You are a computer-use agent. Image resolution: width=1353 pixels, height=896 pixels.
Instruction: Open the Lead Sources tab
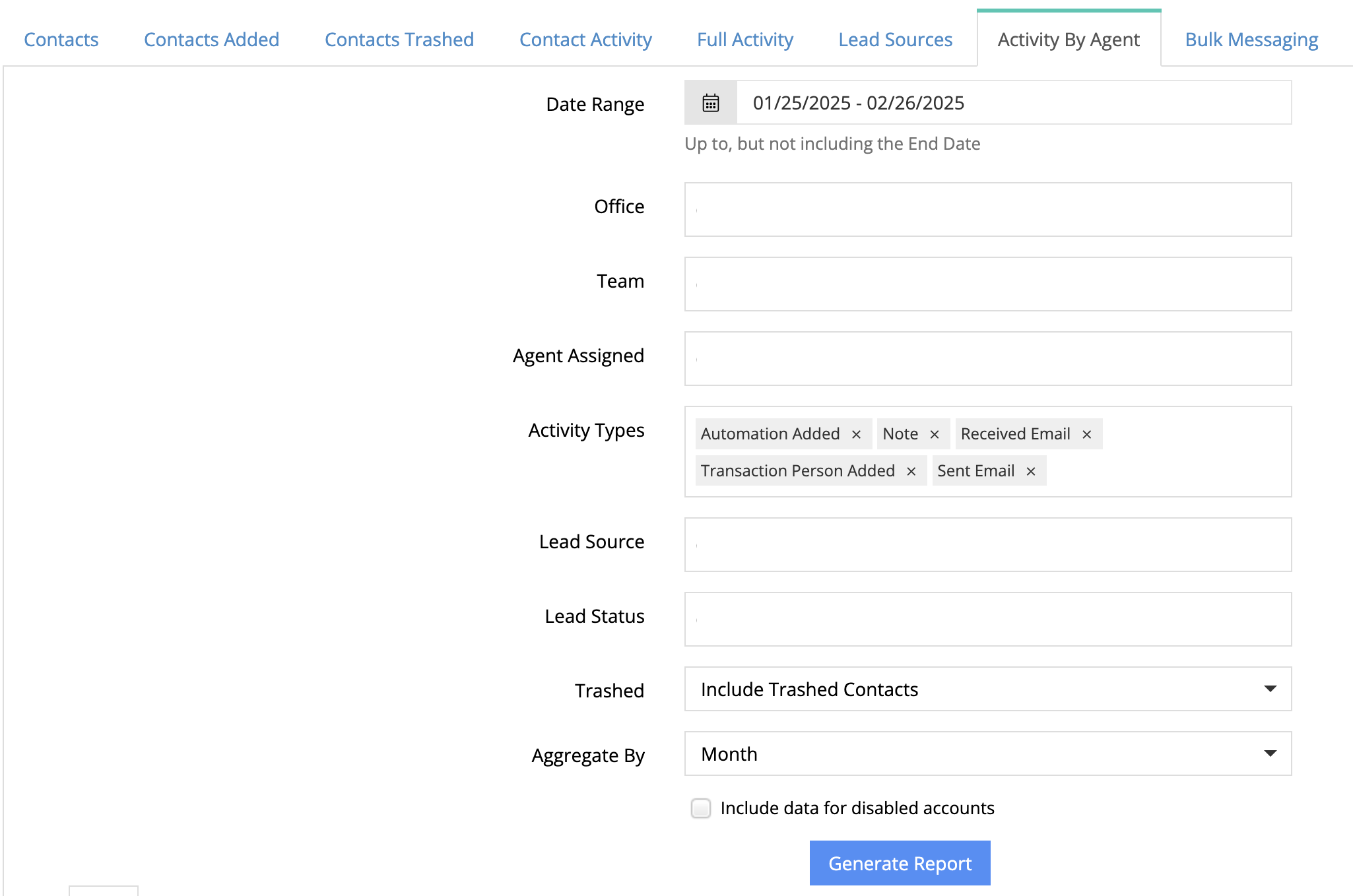point(895,40)
